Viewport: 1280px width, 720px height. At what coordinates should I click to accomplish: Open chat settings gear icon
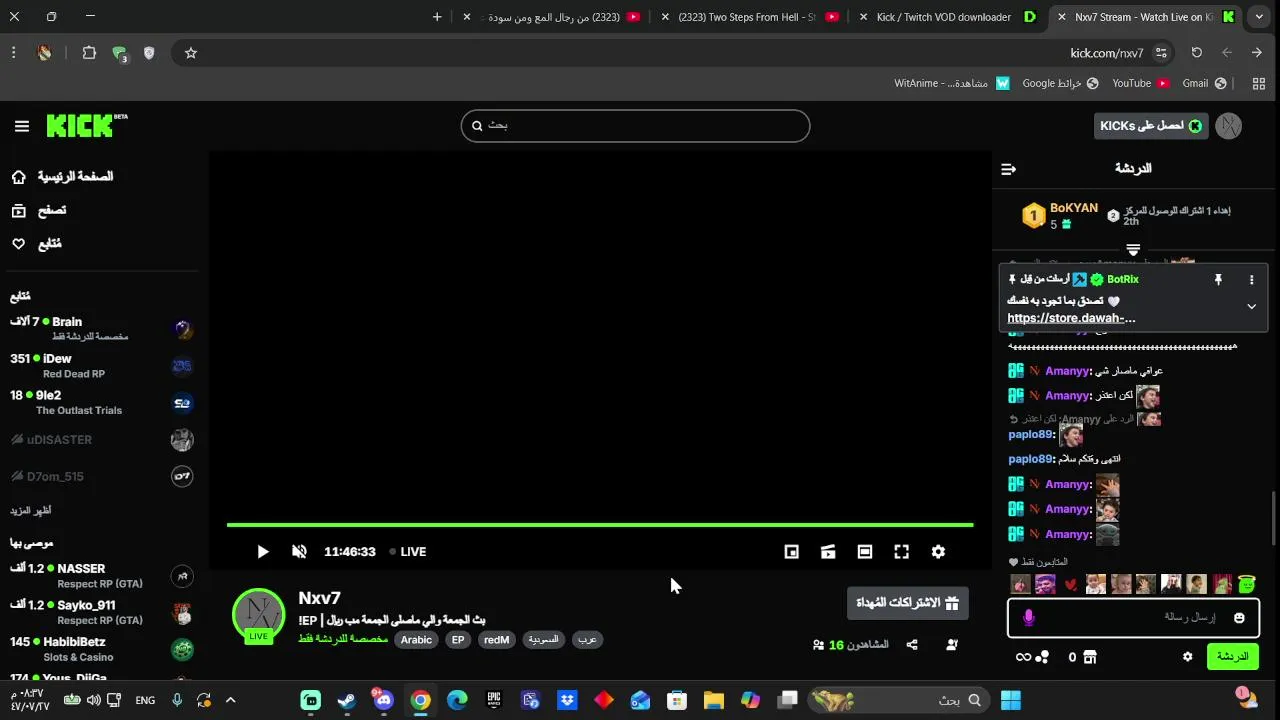click(1187, 657)
